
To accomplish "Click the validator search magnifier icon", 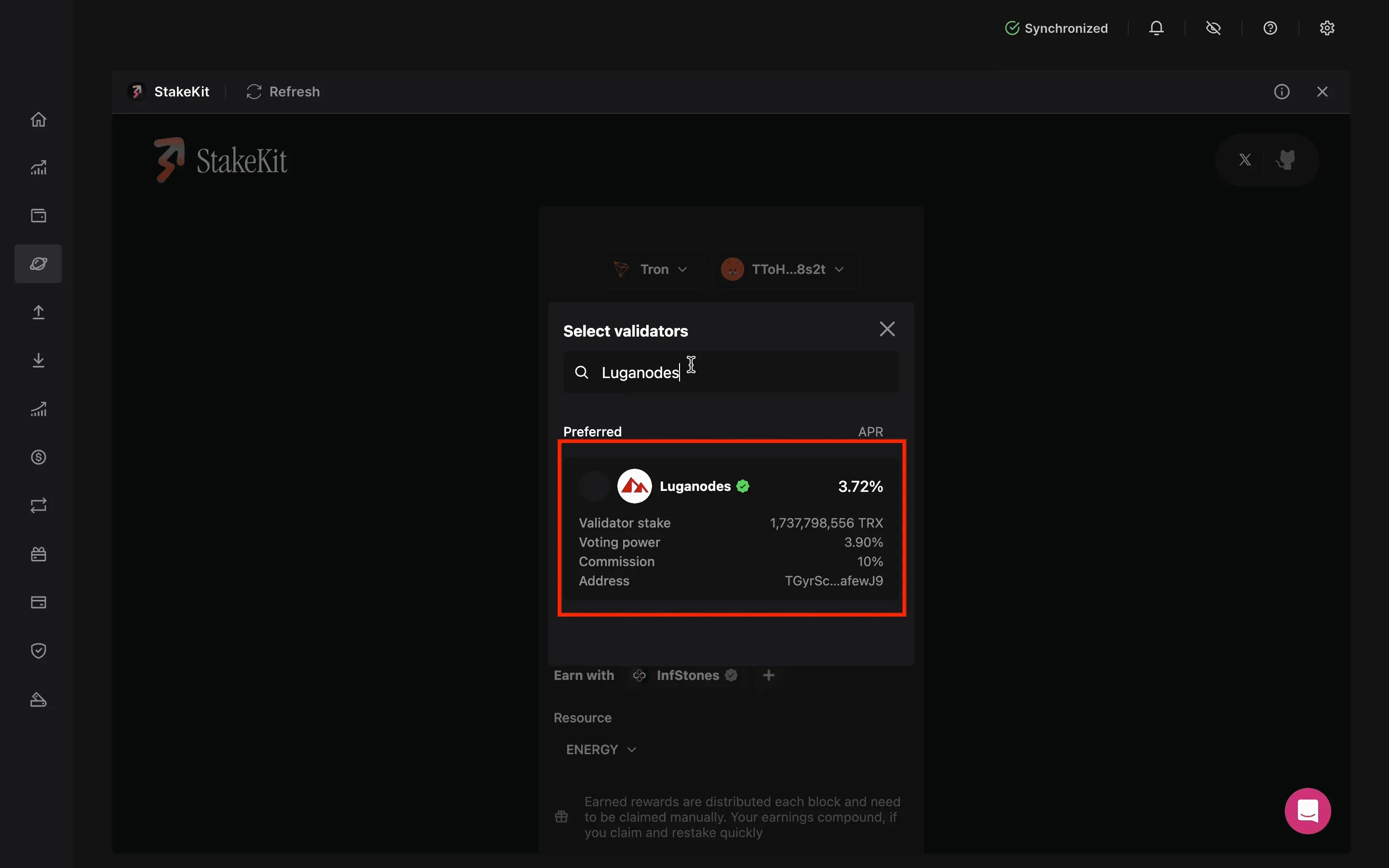I will [x=582, y=373].
